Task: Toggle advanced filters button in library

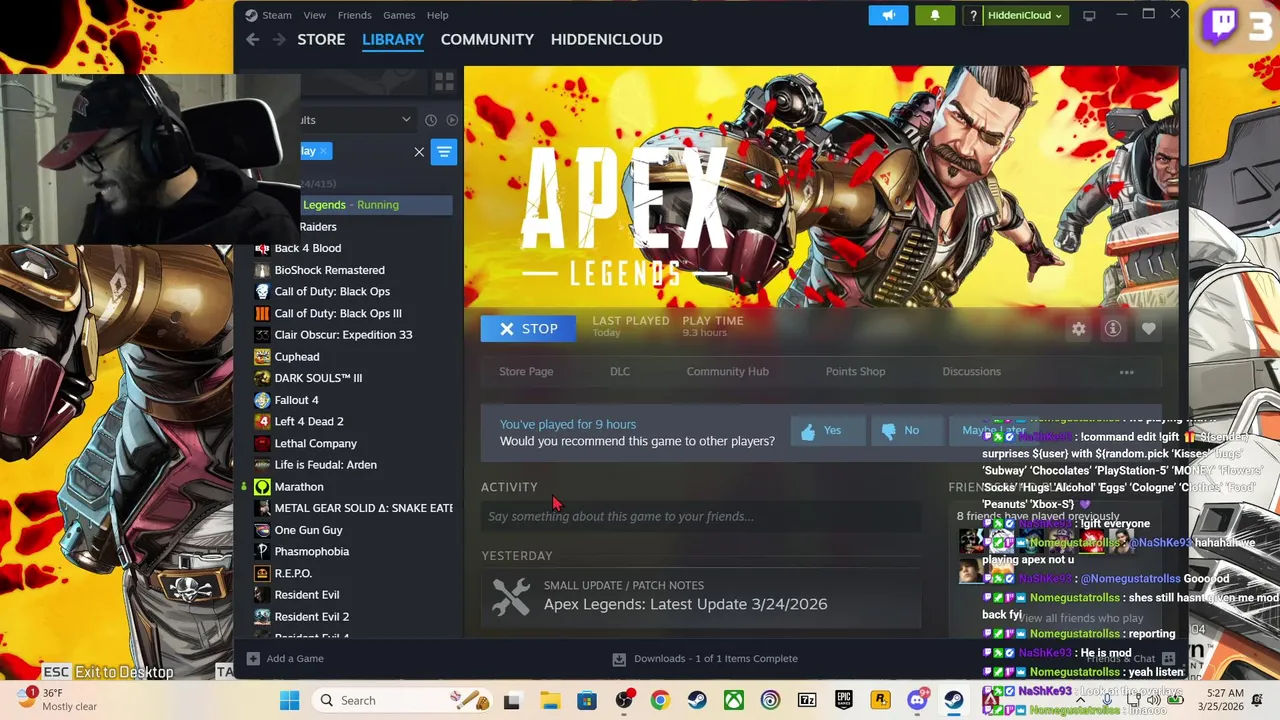Action: tap(444, 152)
